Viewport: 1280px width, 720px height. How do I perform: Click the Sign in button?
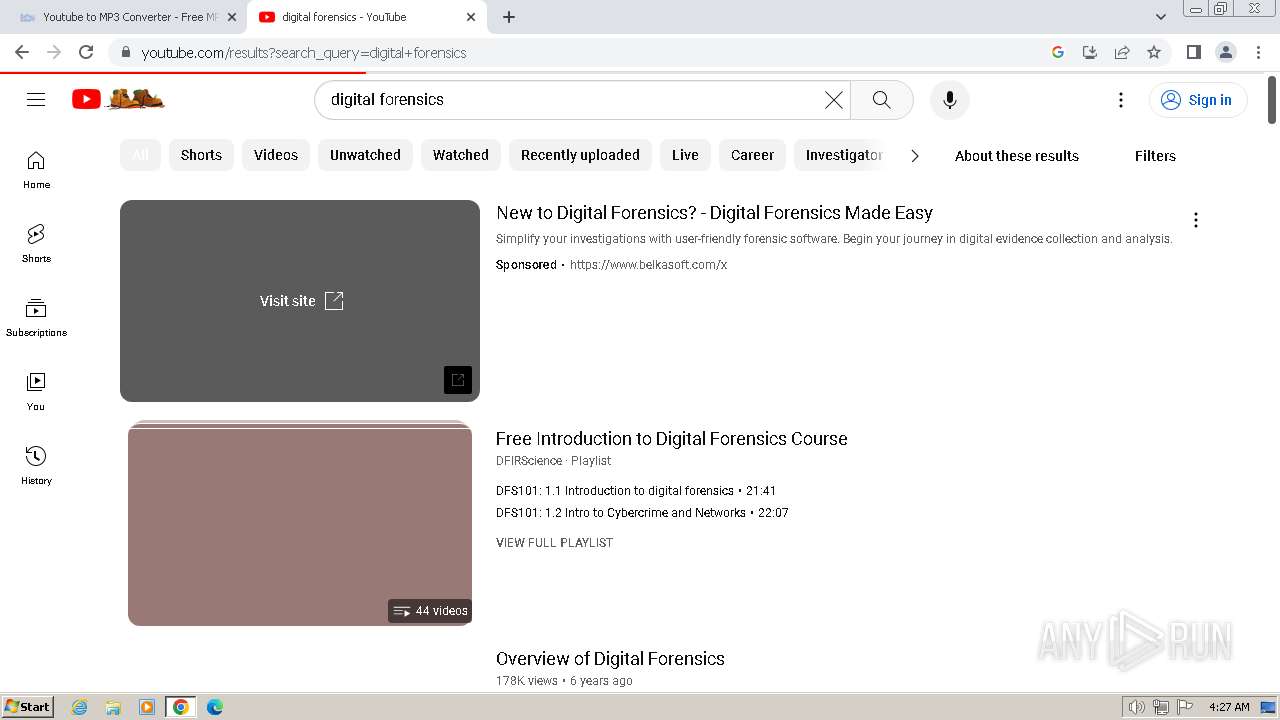1198,100
